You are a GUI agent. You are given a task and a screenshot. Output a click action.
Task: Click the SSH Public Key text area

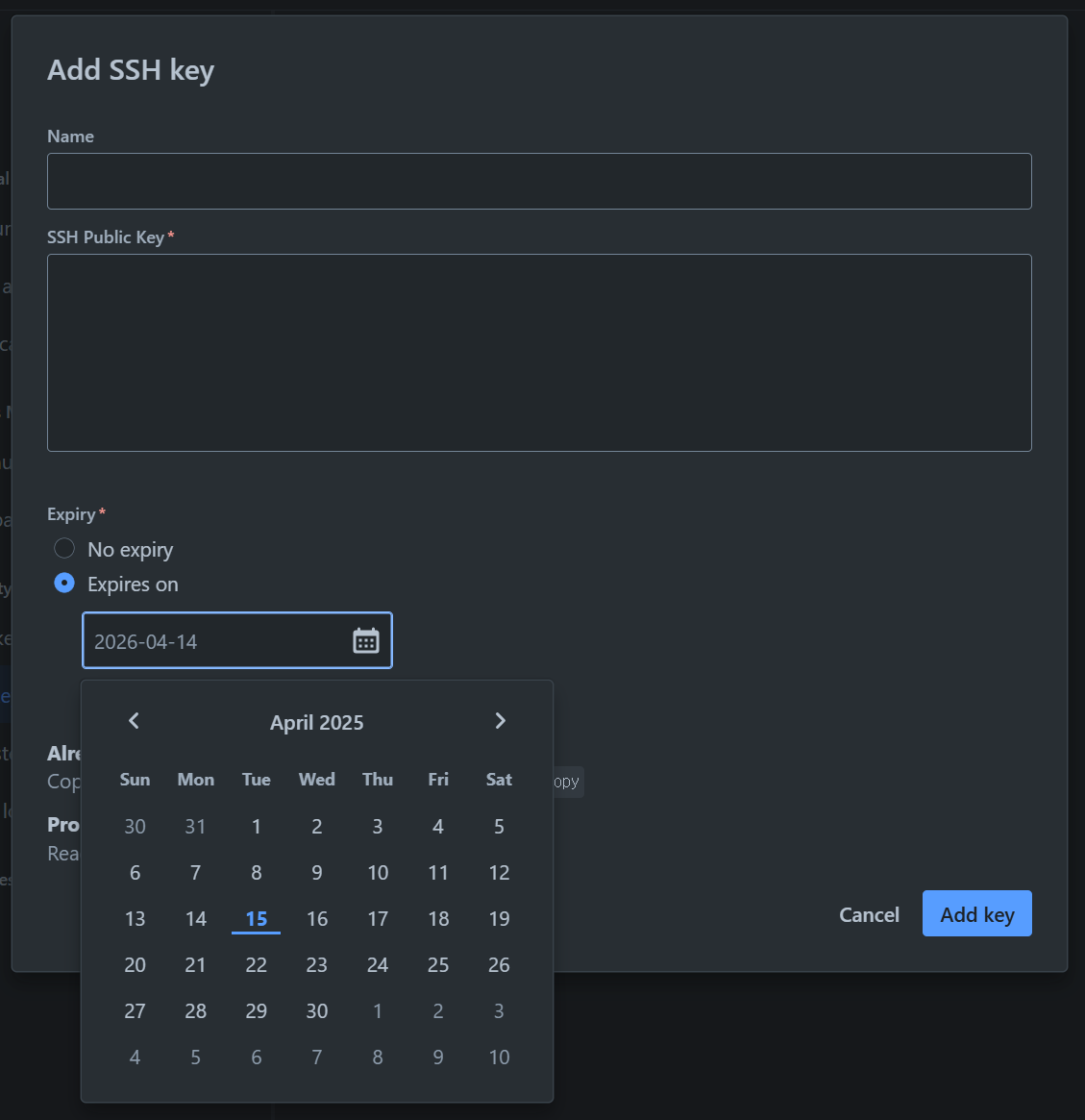point(538,352)
